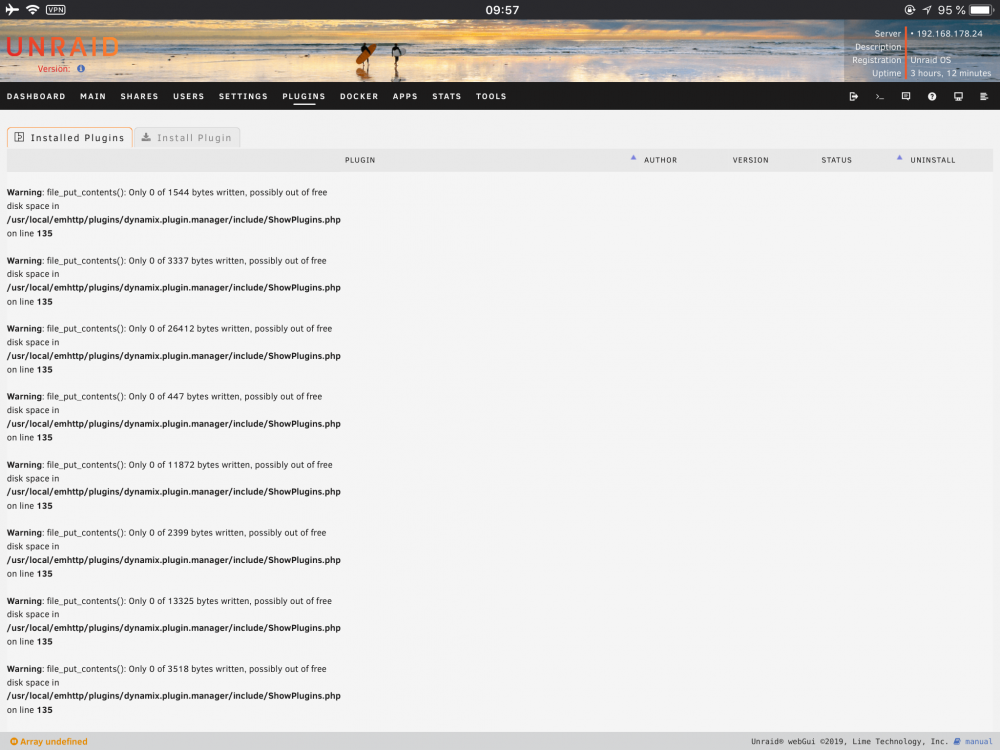Click the UNINSTALL column header
Viewport: 1000px width, 750px height.
(x=932, y=160)
